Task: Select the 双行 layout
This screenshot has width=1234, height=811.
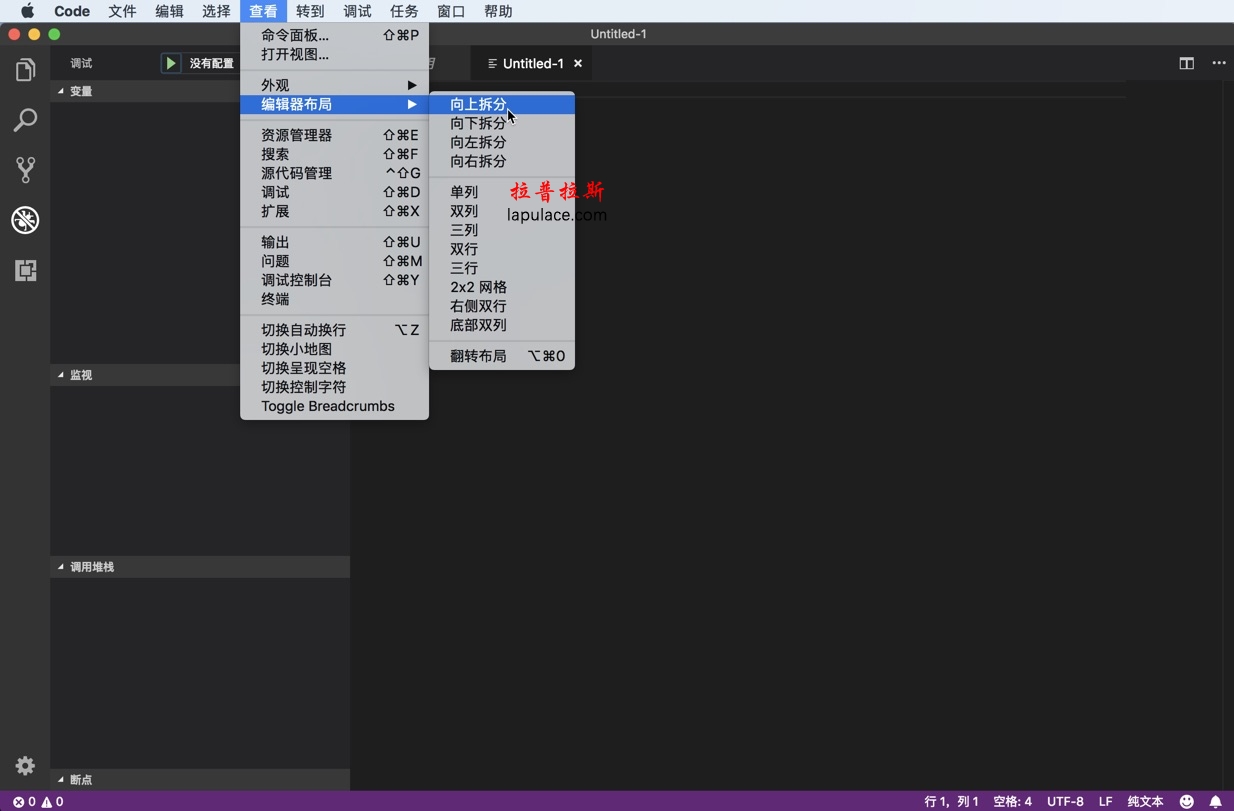Action: pyautogui.click(x=502, y=249)
